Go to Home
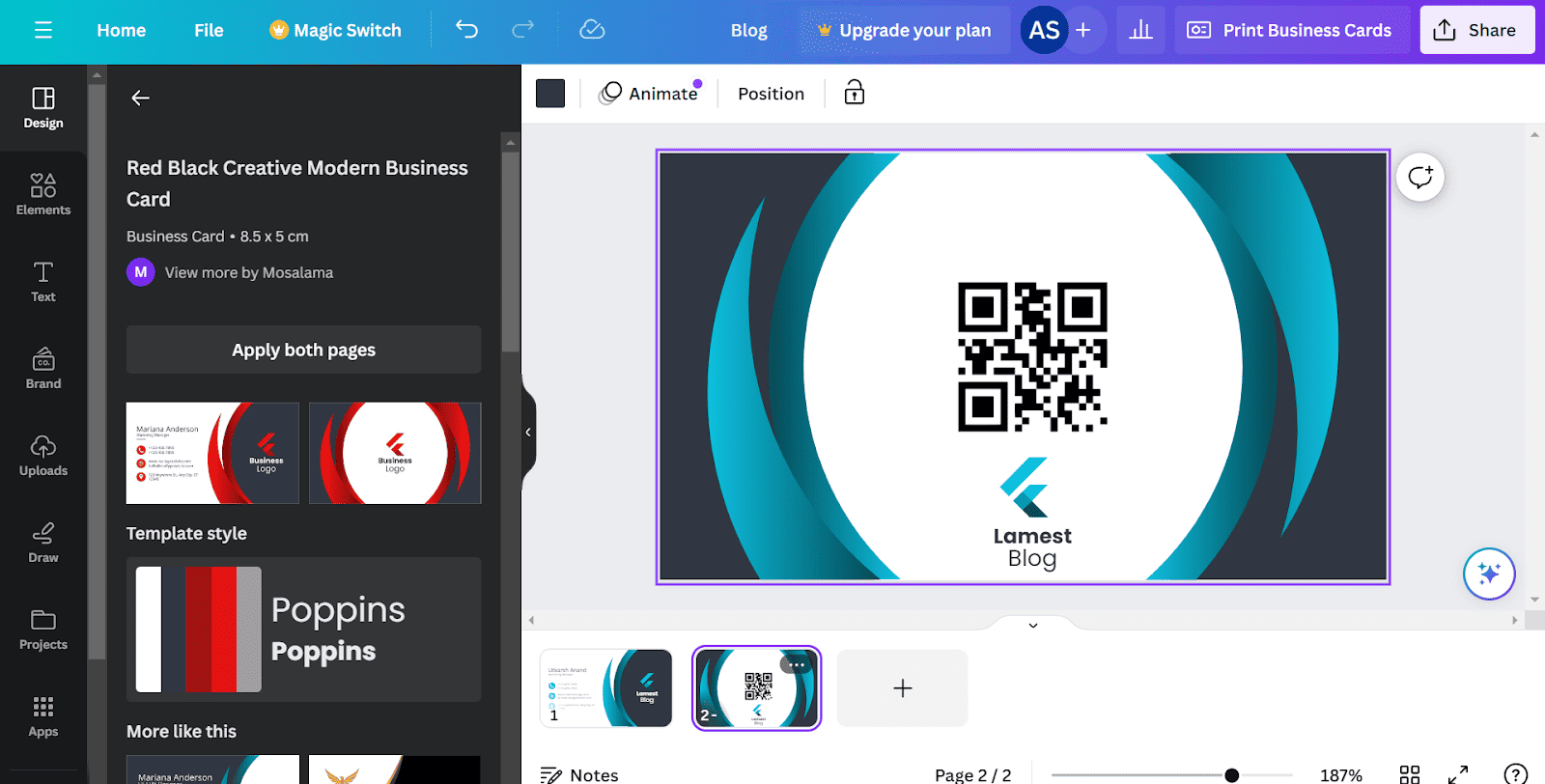Viewport: 1545px width, 784px height. [x=121, y=30]
